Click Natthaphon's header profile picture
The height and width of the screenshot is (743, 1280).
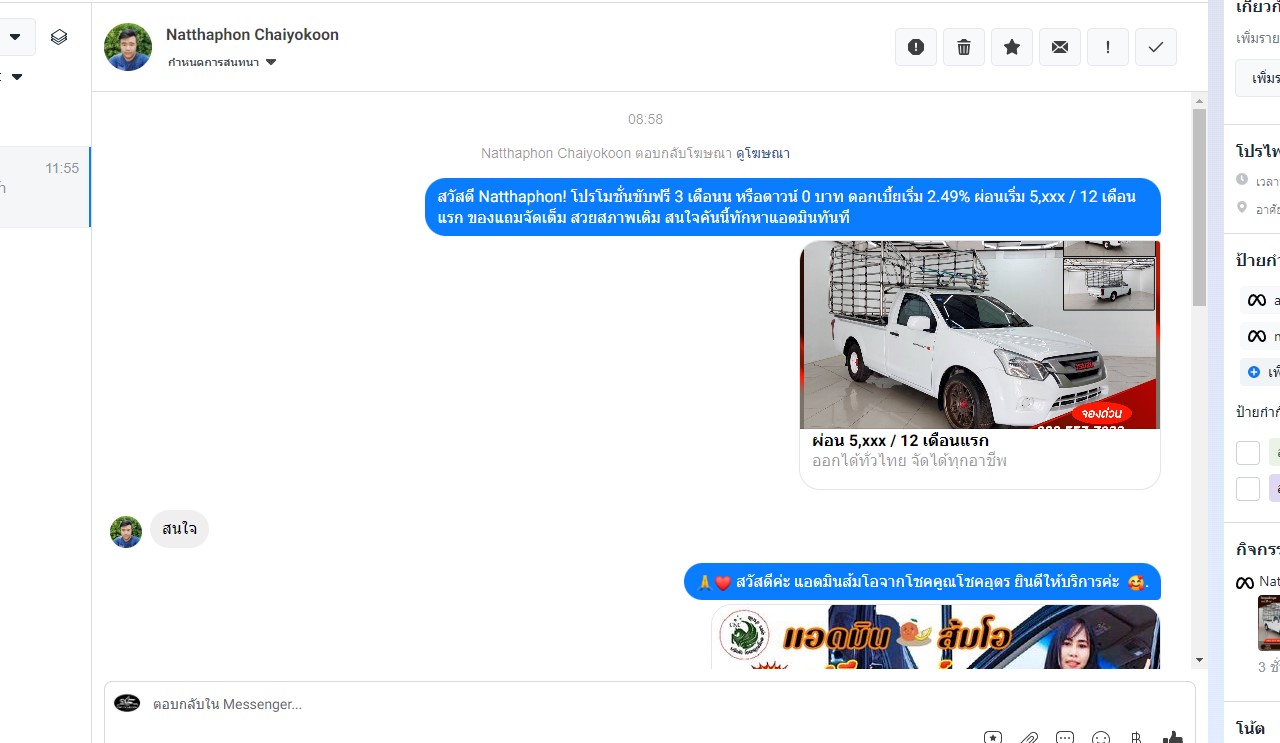click(x=128, y=47)
